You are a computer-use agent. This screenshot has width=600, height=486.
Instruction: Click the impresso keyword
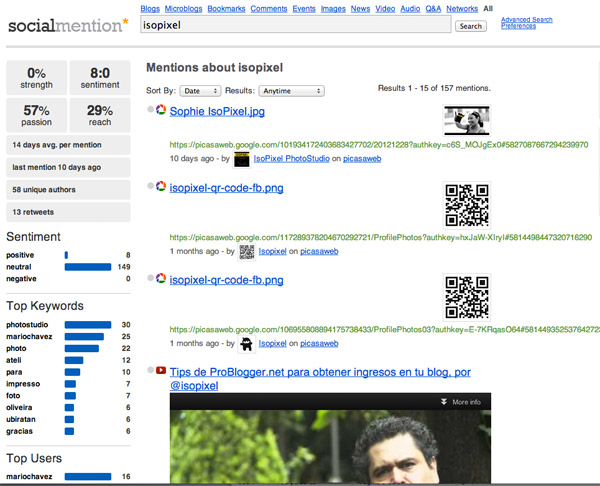pos(23,384)
